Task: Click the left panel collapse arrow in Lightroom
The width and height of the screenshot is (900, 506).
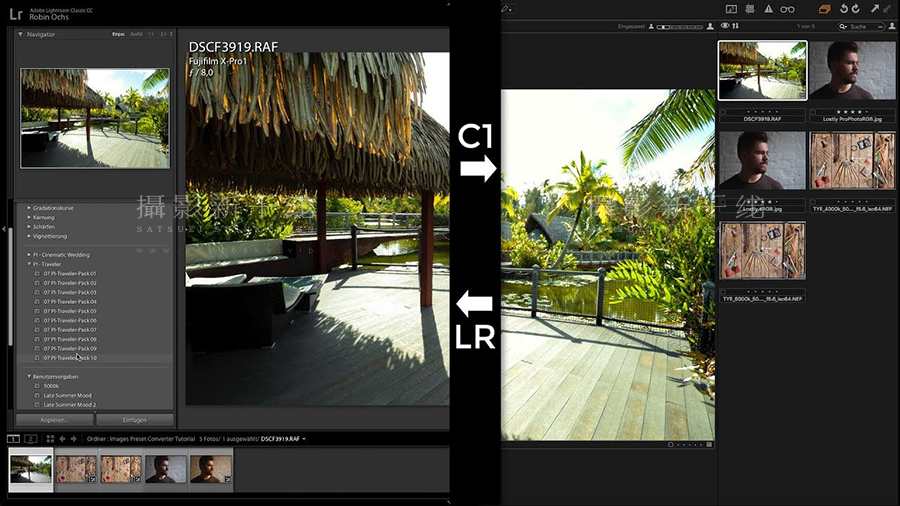Action: point(3,229)
